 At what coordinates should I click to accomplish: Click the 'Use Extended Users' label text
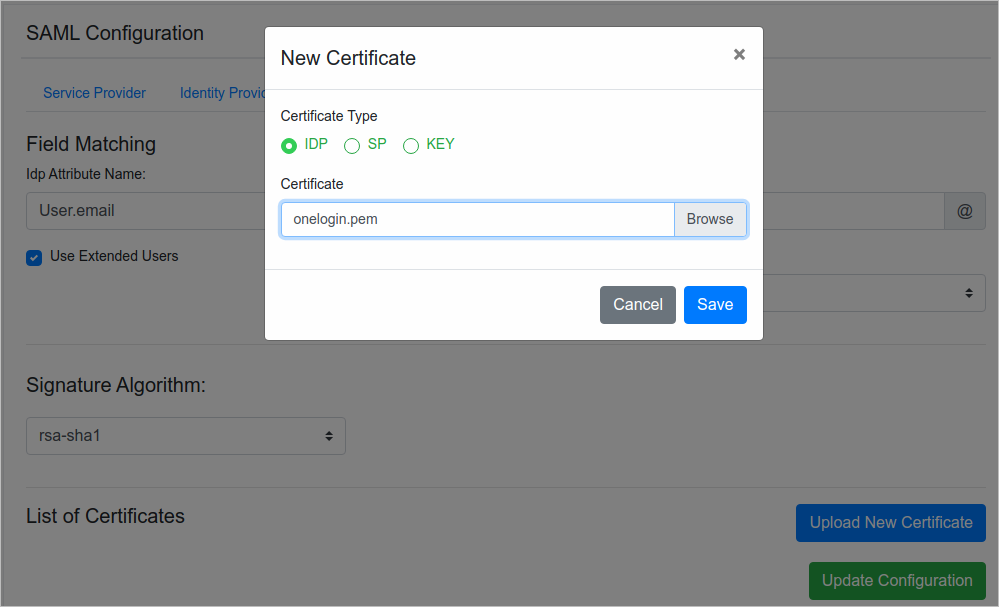[x=114, y=256]
